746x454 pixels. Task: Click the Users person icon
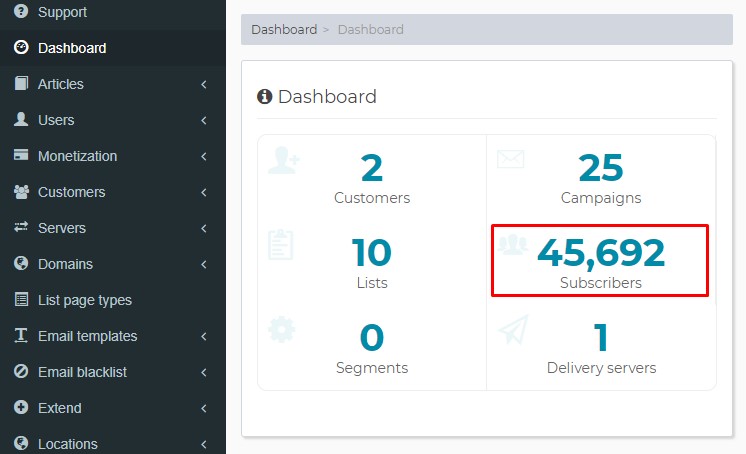click(21, 119)
